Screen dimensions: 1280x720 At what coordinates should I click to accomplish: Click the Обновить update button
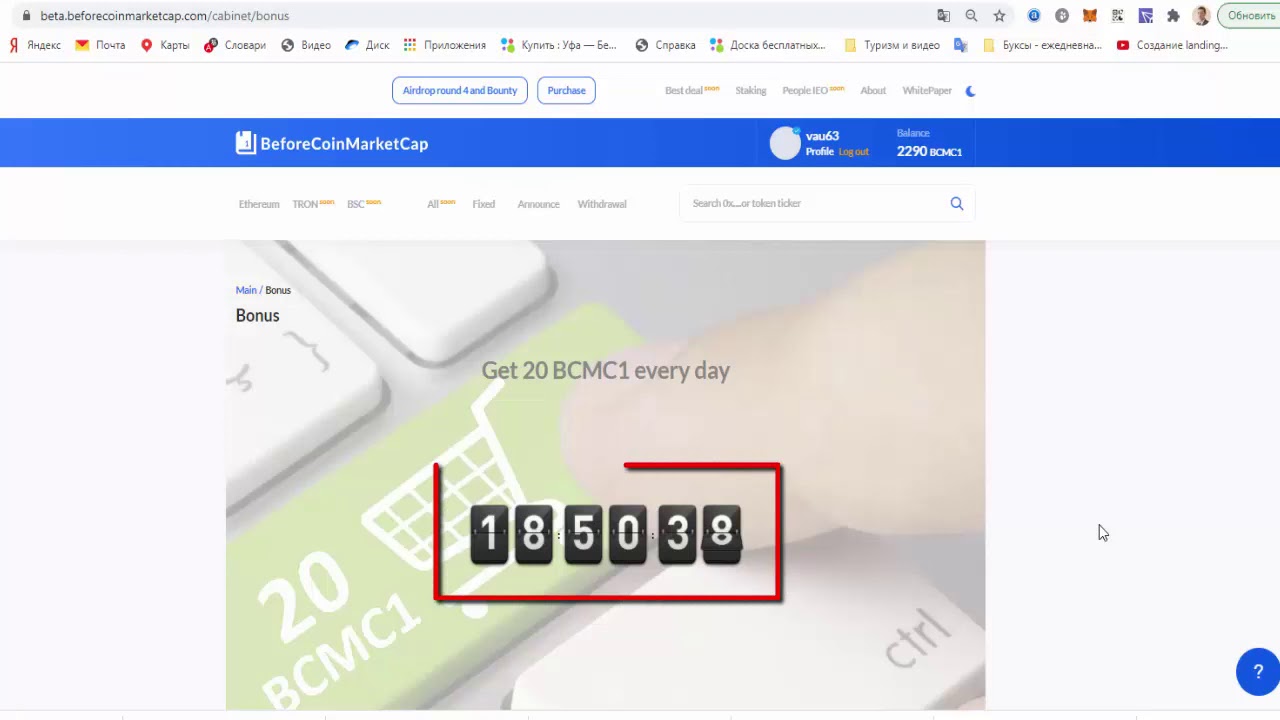coord(1250,16)
